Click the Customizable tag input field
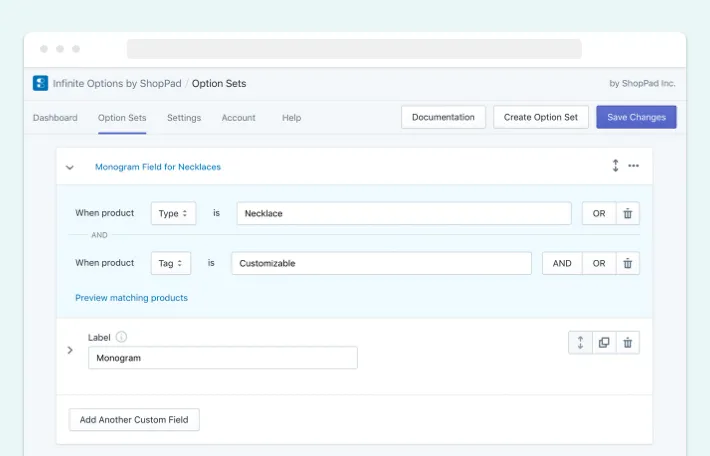The width and height of the screenshot is (710, 456). [381, 263]
